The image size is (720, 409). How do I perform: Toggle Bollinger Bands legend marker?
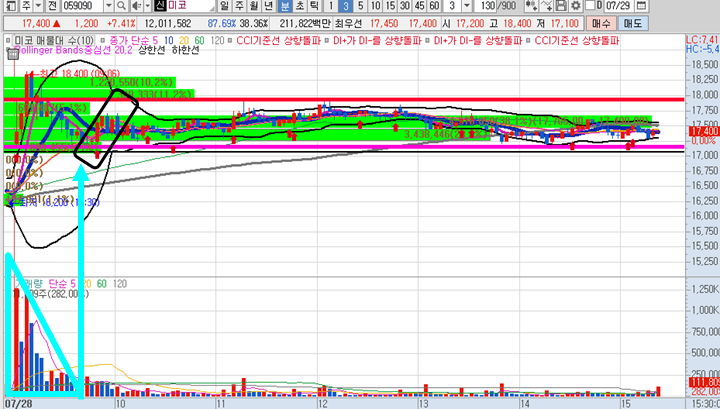8,50
